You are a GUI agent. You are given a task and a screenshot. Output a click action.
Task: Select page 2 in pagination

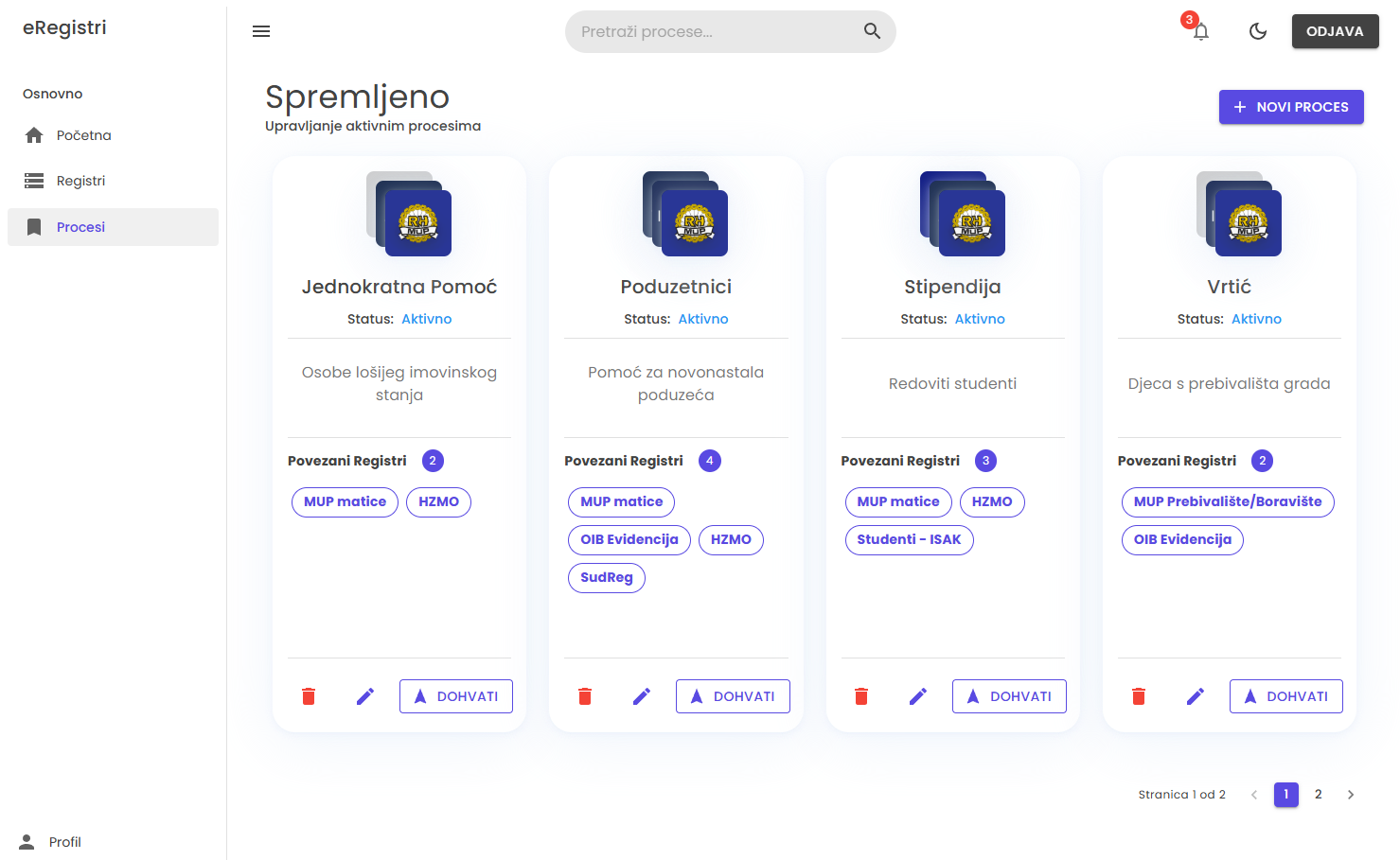click(1318, 795)
